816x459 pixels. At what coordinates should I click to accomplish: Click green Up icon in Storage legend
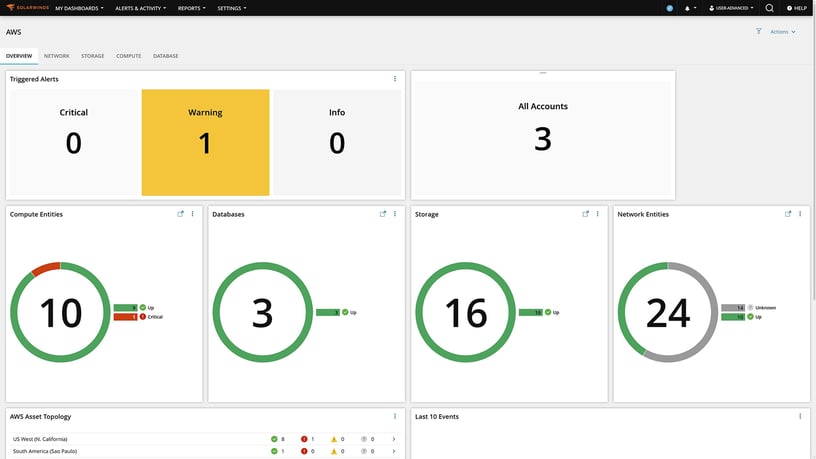[x=548, y=312]
